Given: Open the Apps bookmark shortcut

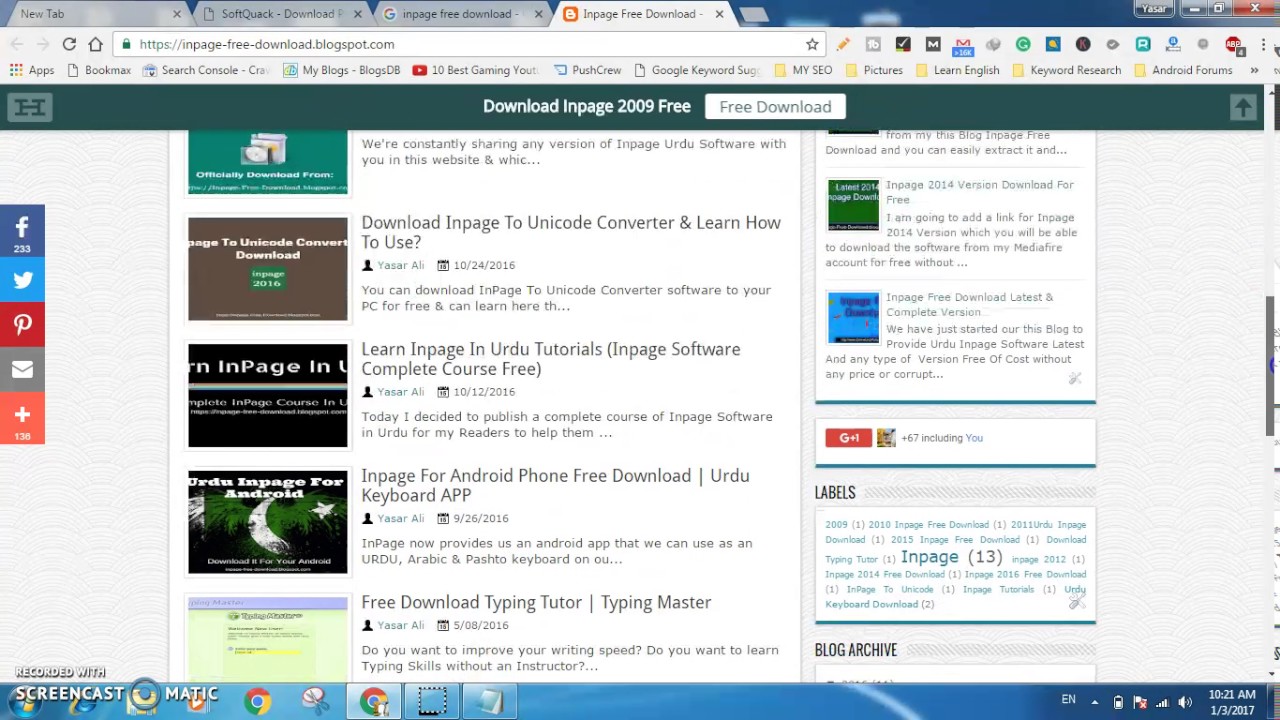Looking at the screenshot, I should [31, 70].
